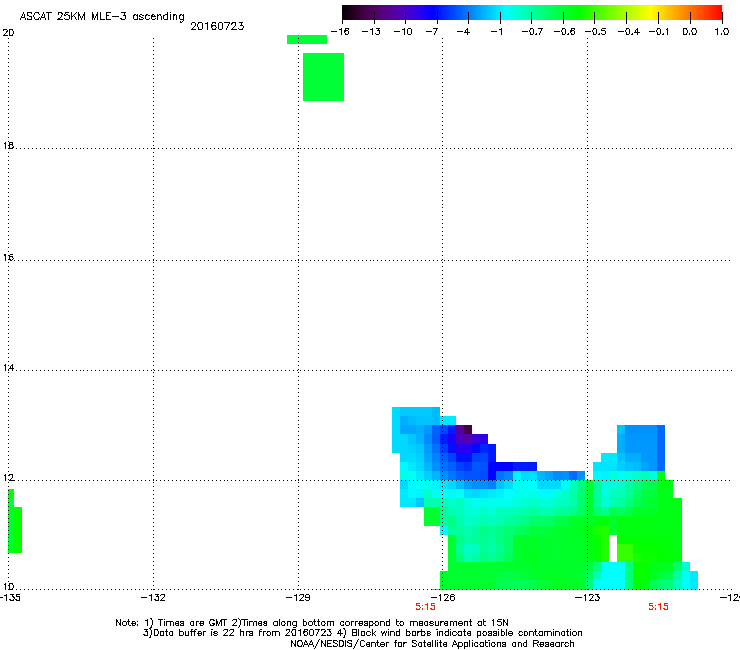Screen dimensions: 740x650
Task: Click the white gap inside the green data area
Action: tap(613, 548)
